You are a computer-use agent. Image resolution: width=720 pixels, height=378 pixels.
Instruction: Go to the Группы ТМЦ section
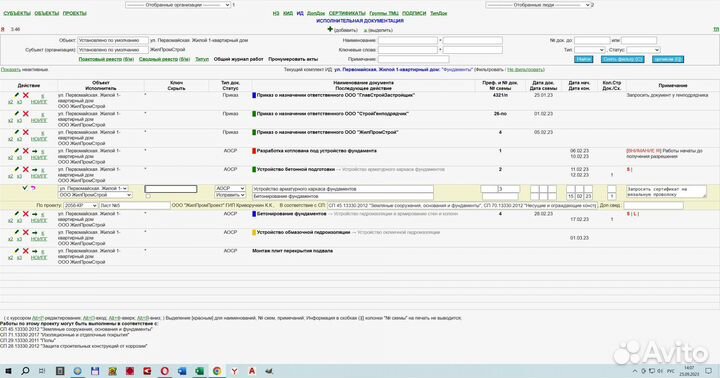384,13
